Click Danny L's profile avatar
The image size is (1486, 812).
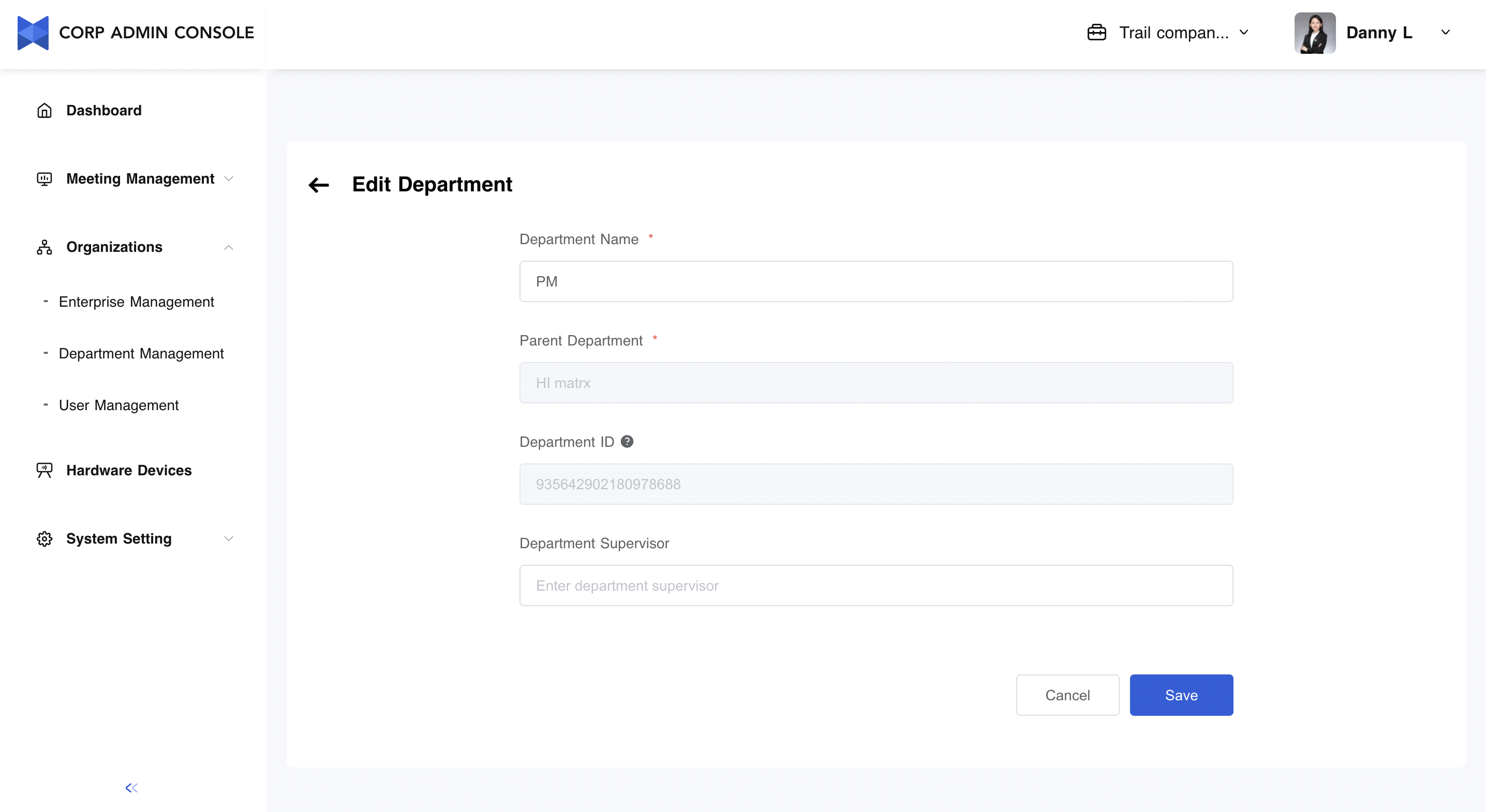coord(1314,33)
